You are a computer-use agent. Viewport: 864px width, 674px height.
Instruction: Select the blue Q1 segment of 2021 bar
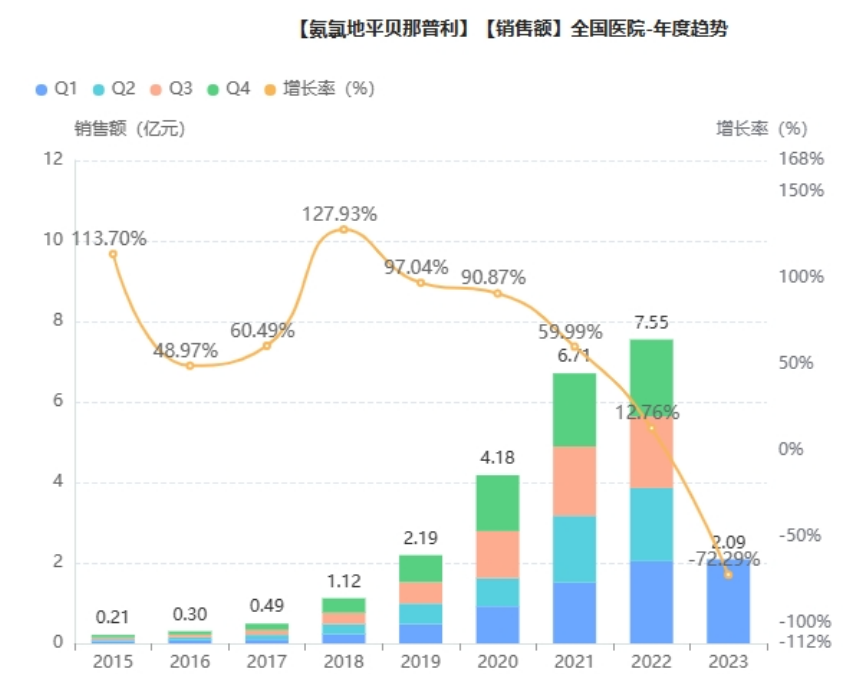pos(574,612)
